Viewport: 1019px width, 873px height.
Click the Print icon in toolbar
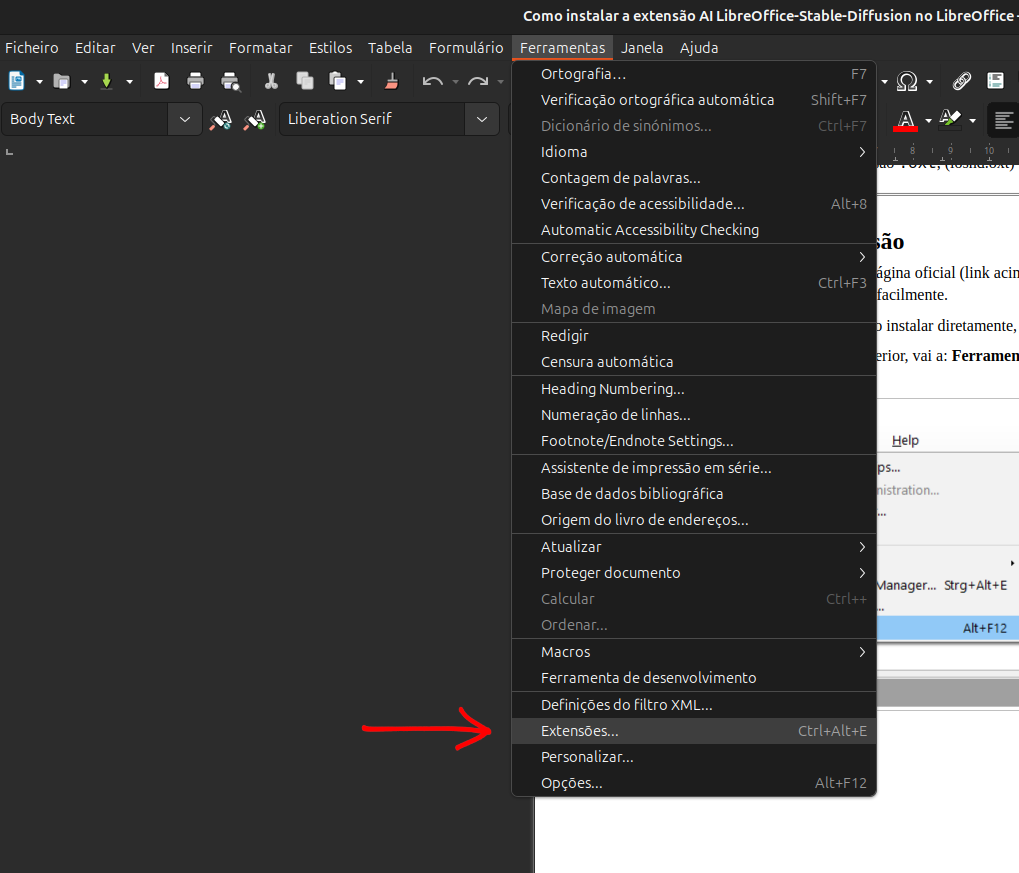point(196,81)
